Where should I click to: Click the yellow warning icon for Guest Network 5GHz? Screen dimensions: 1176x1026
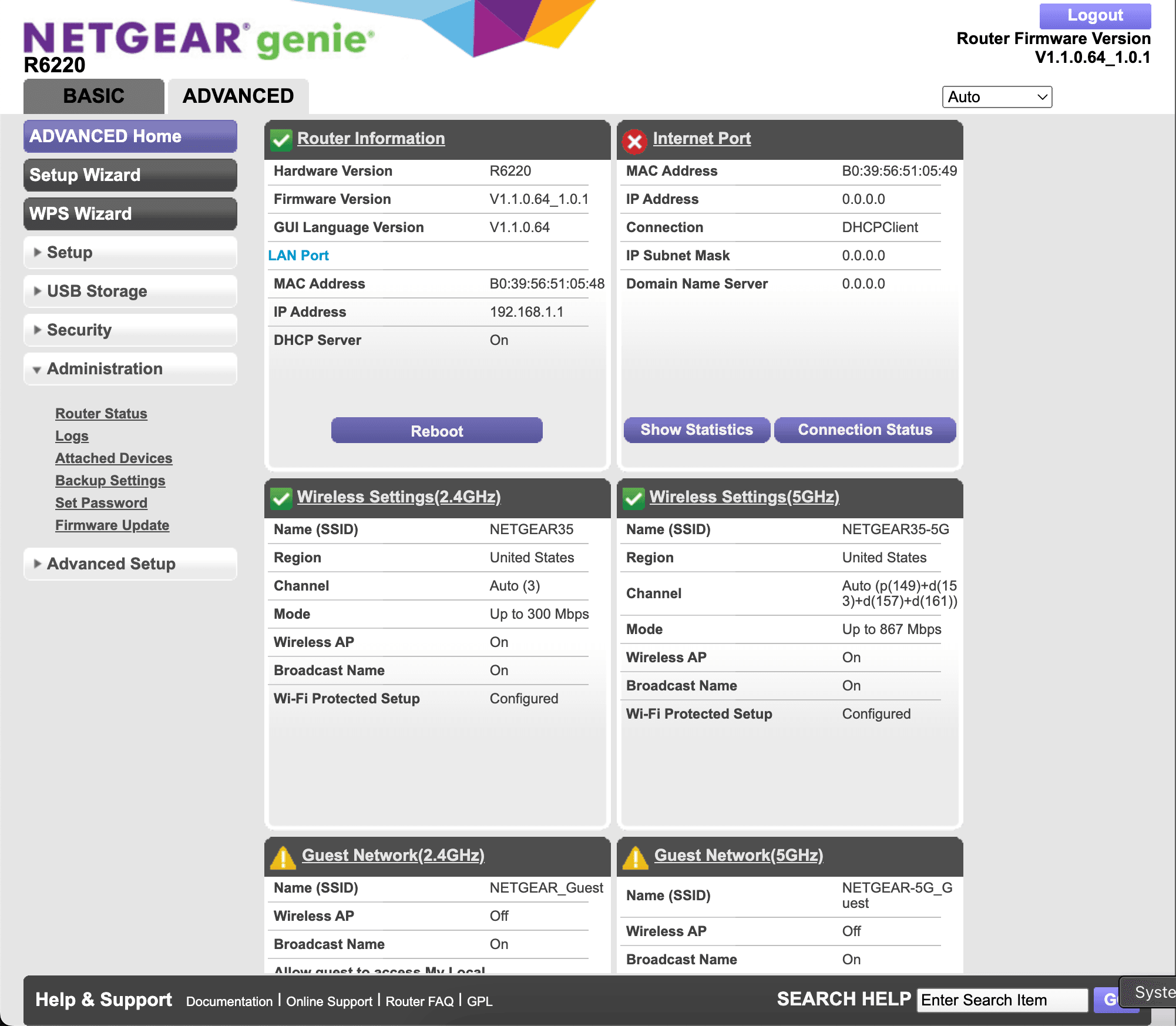[636, 857]
